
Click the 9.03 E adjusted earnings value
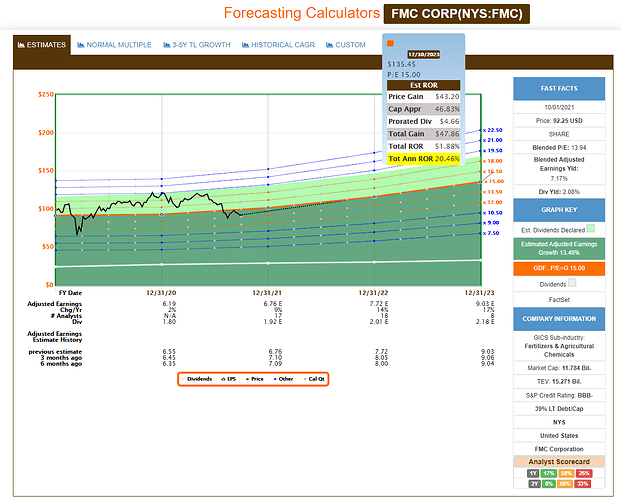click(x=485, y=304)
